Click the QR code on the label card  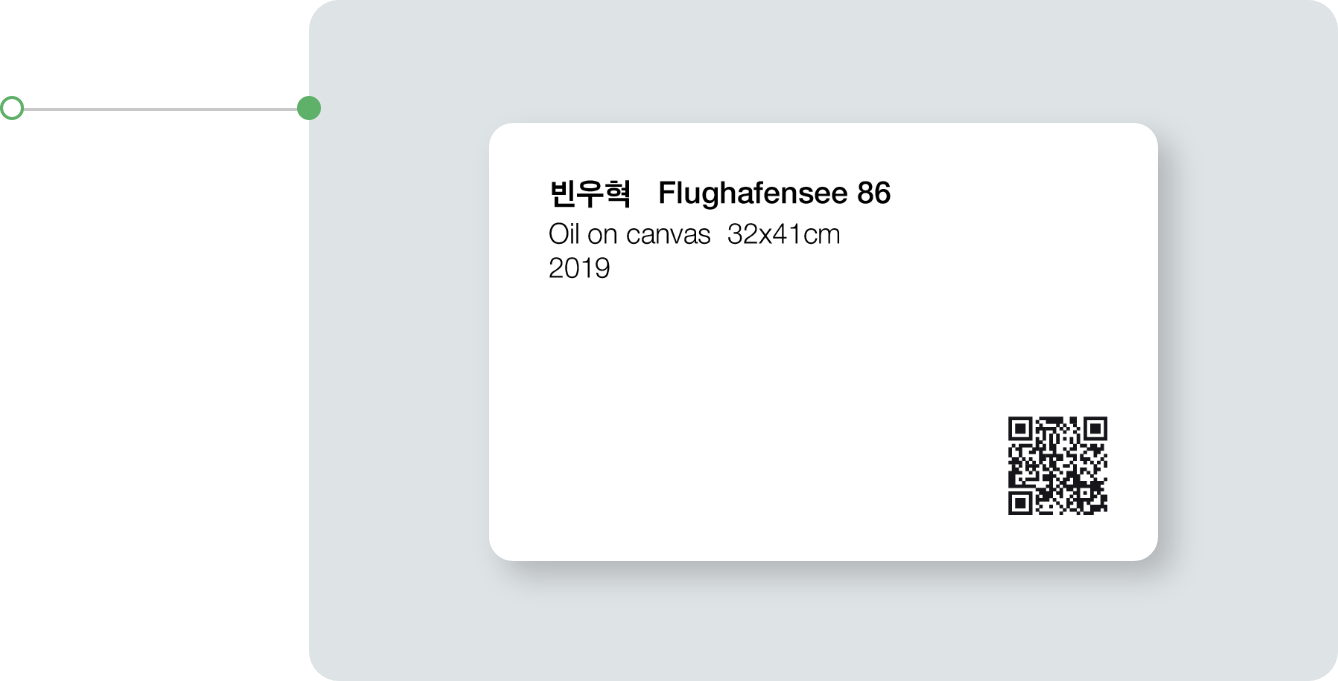[1057, 465]
